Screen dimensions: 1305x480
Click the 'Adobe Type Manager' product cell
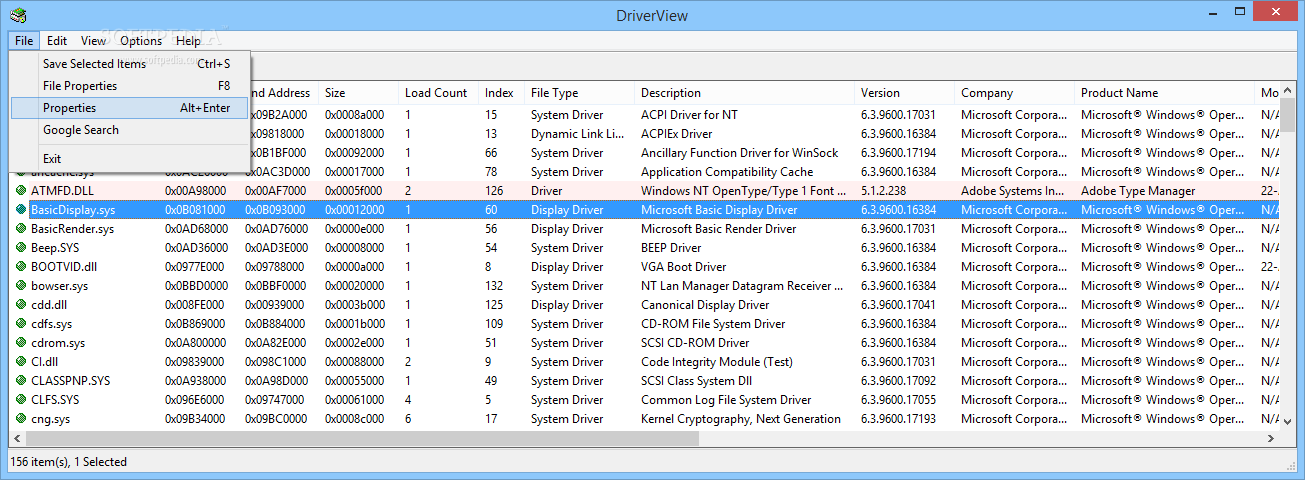[x=1138, y=191]
